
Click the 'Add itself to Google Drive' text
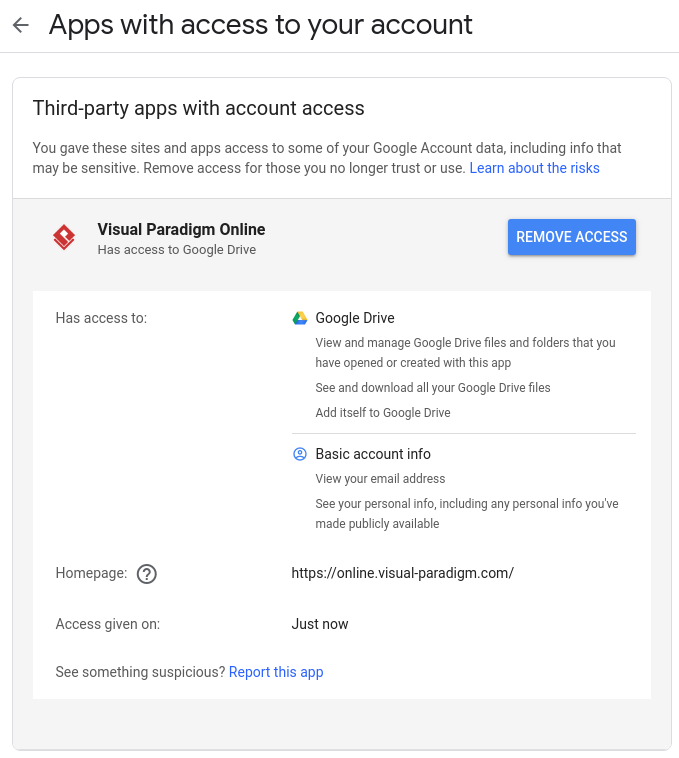[382, 413]
